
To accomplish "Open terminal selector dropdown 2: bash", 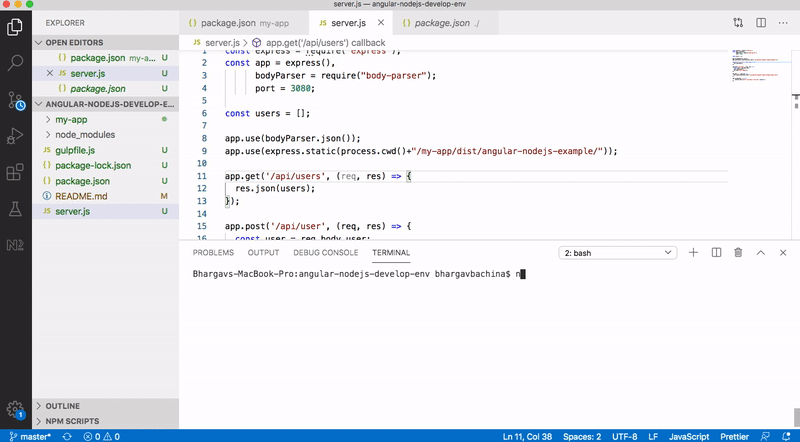I will [618, 253].
